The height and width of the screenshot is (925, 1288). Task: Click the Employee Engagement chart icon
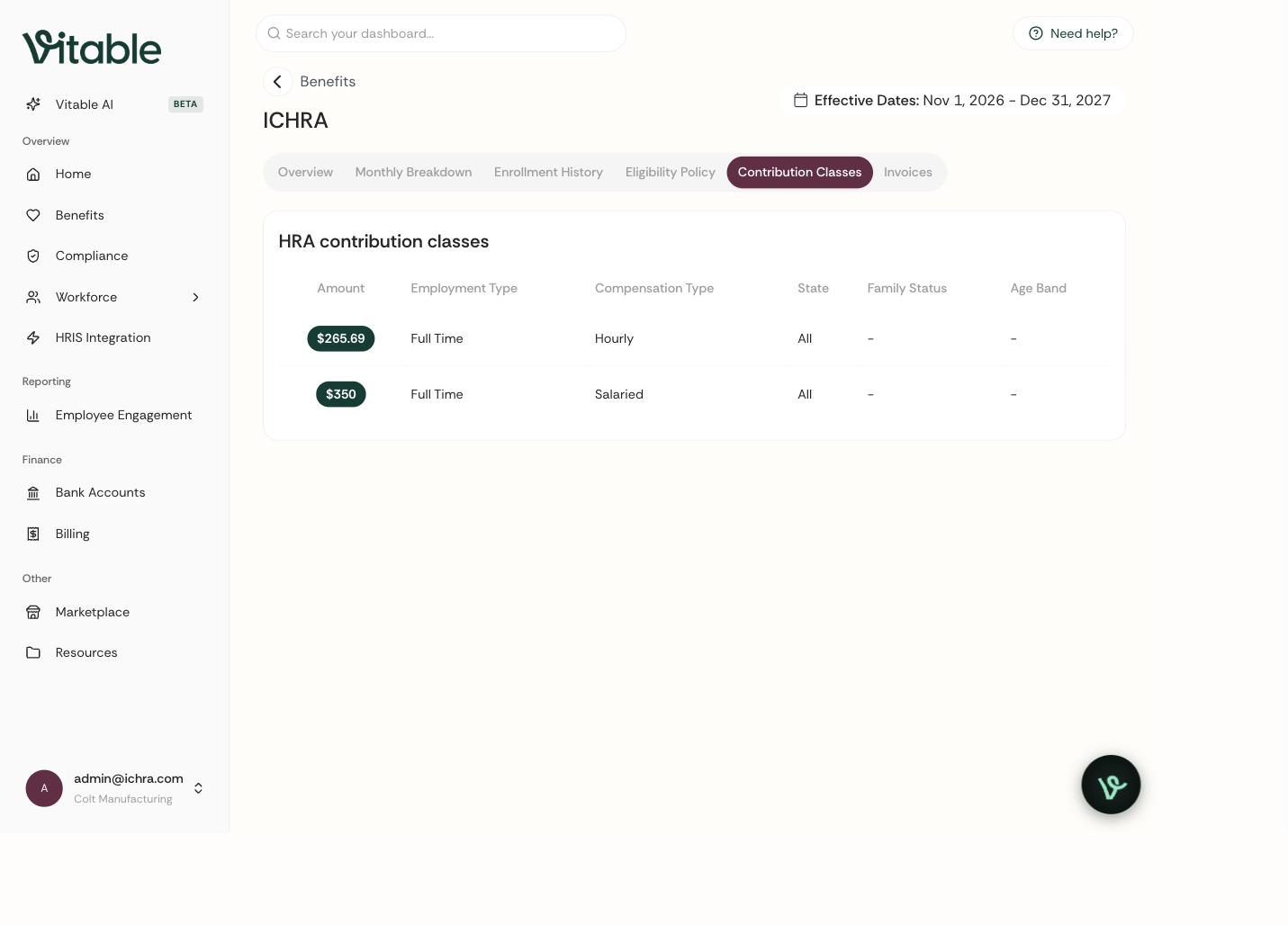click(33, 415)
